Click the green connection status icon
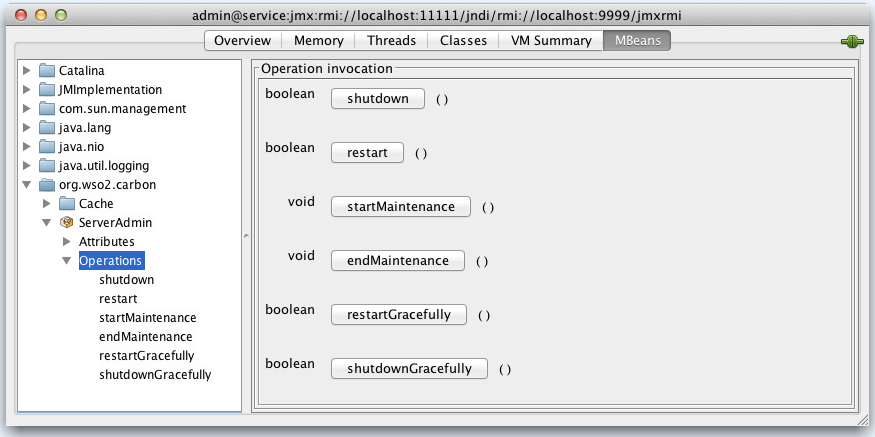 tap(852, 41)
